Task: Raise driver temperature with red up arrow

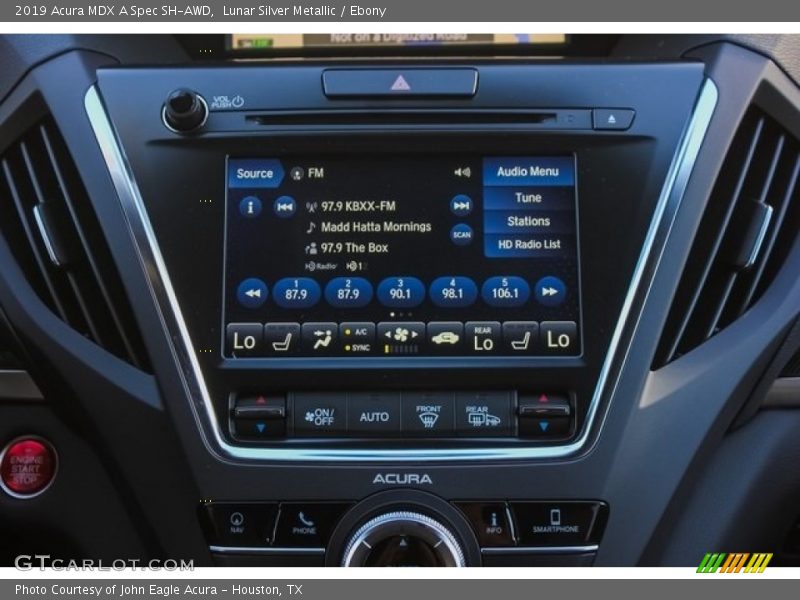Action: (260, 401)
